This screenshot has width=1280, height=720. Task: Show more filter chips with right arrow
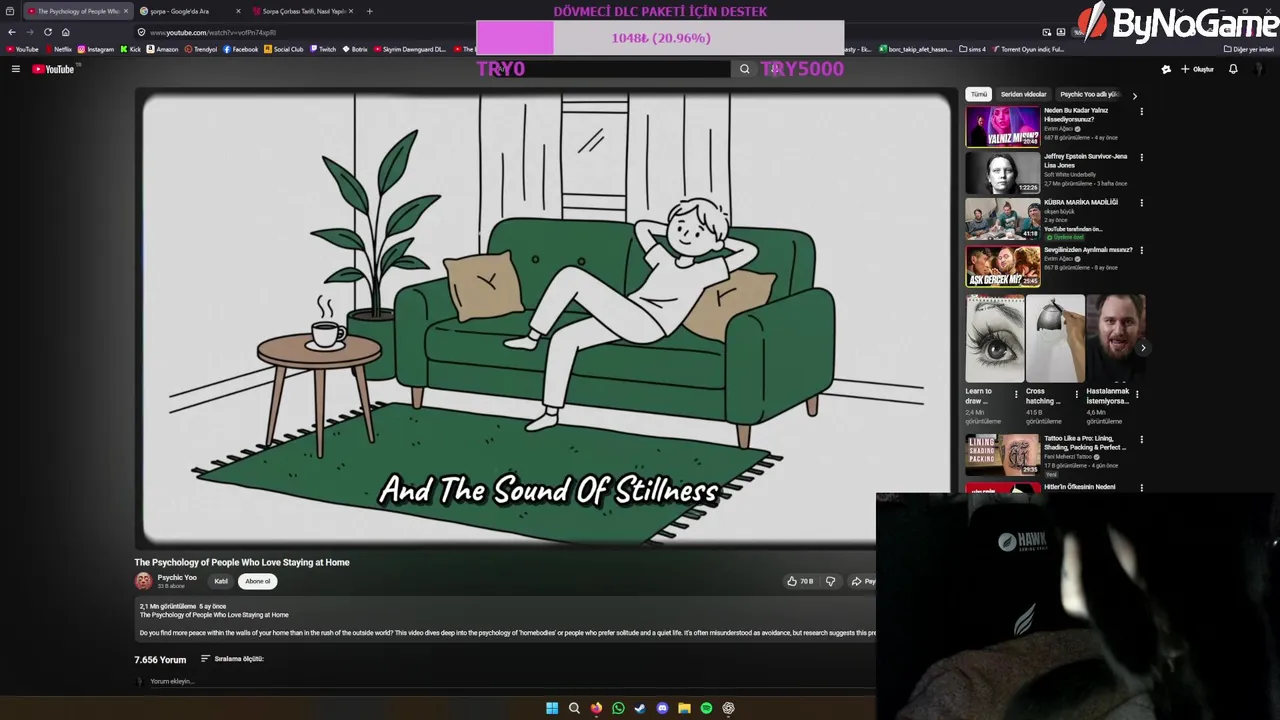[x=1134, y=95]
